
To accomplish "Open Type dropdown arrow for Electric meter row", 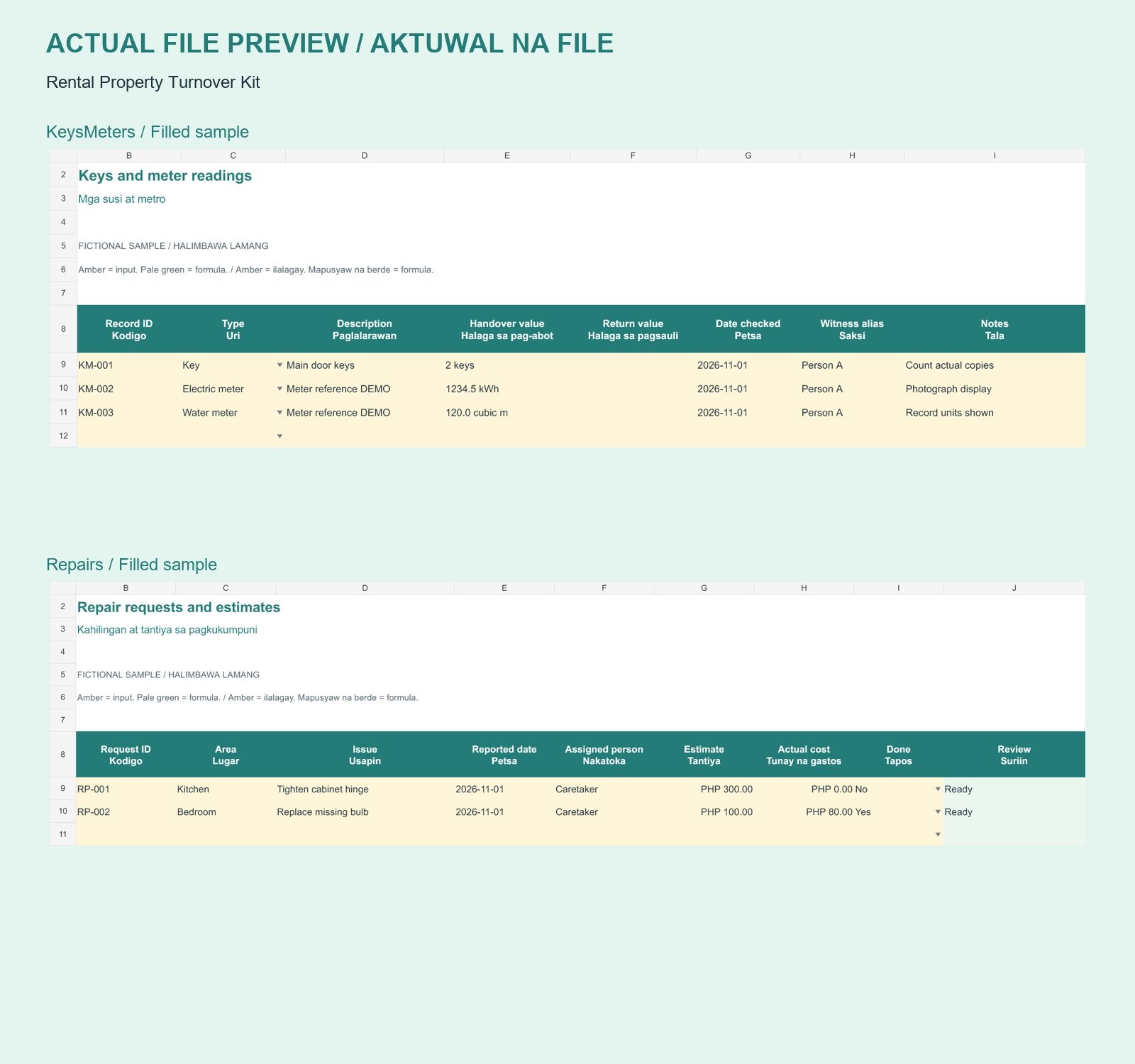I will pyautogui.click(x=279, y=389).
